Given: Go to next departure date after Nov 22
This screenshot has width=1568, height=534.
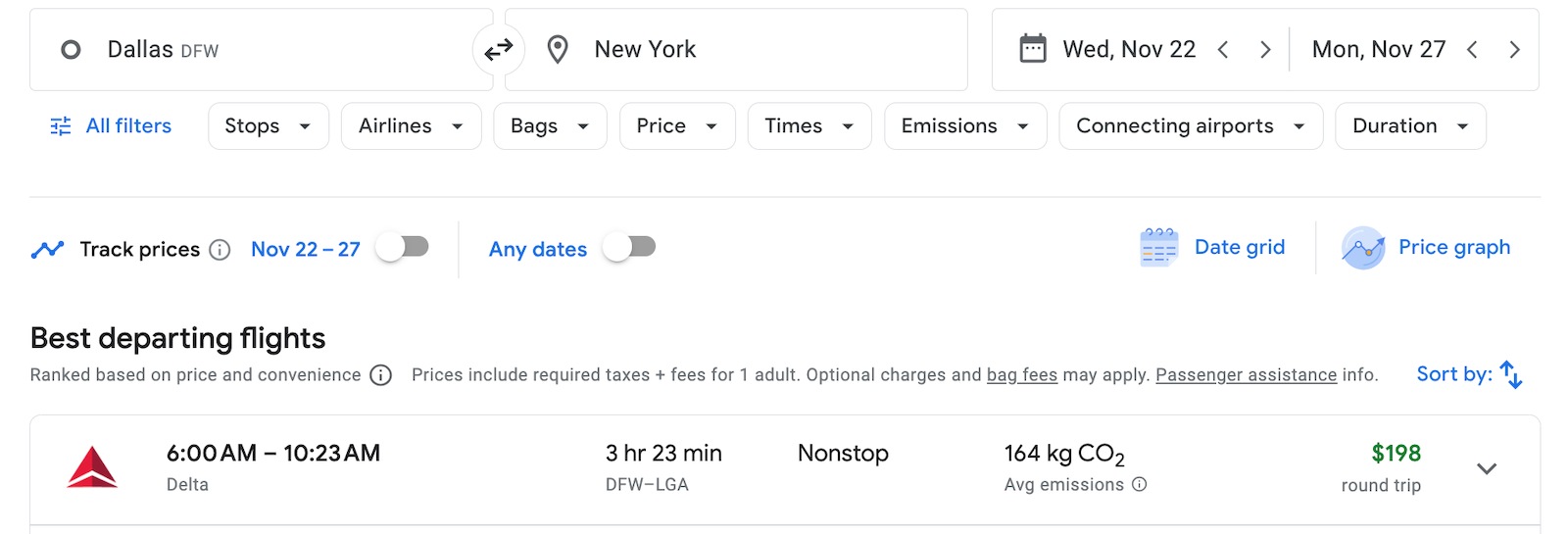Looking at the screenshot, I should point(1265,50).
